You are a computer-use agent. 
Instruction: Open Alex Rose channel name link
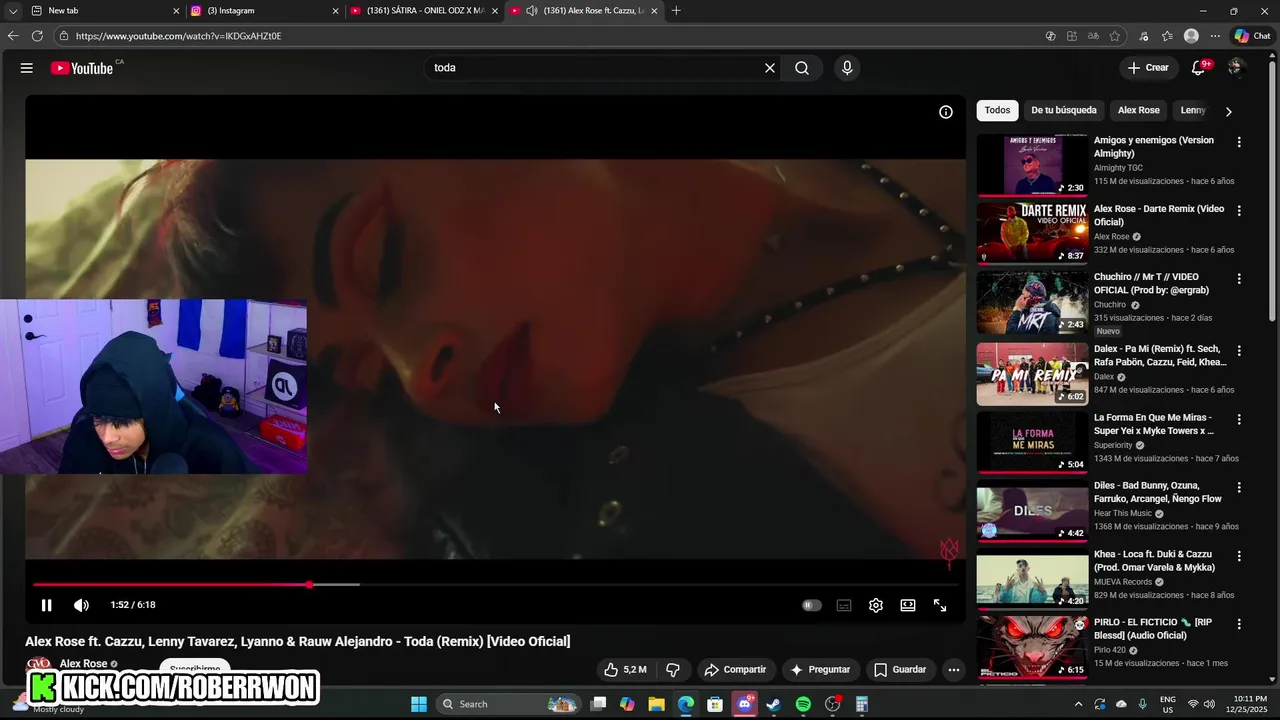click(x=83, y=664)
